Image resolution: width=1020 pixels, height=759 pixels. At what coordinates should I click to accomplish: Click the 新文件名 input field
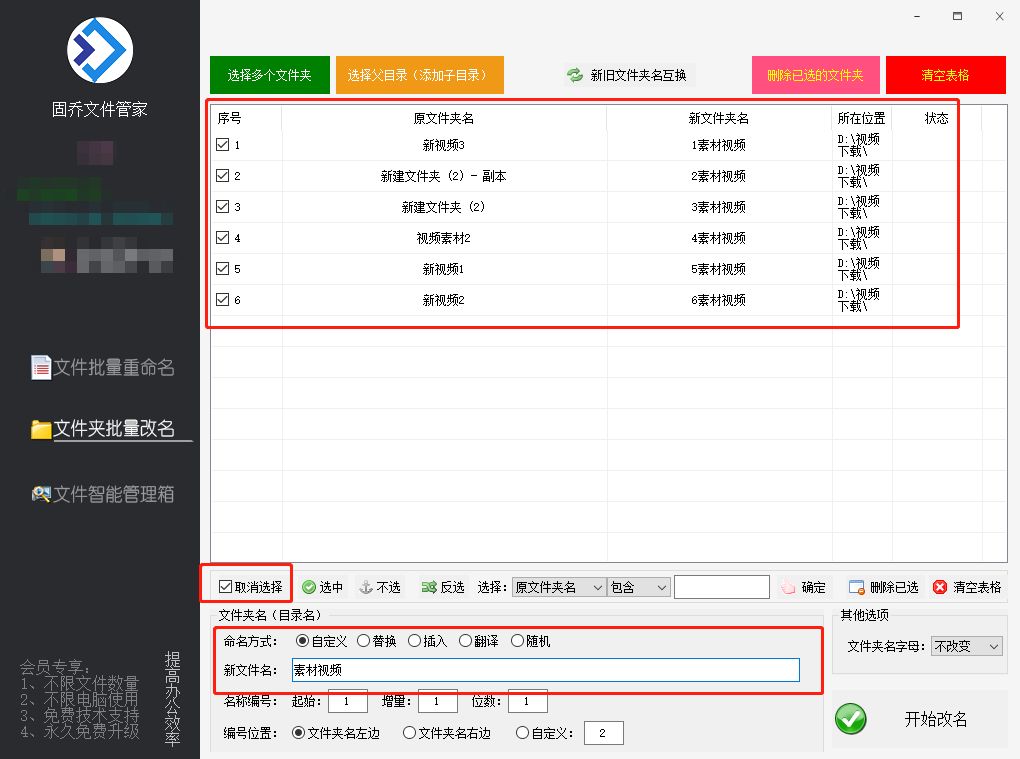click(x=545, y=670)
